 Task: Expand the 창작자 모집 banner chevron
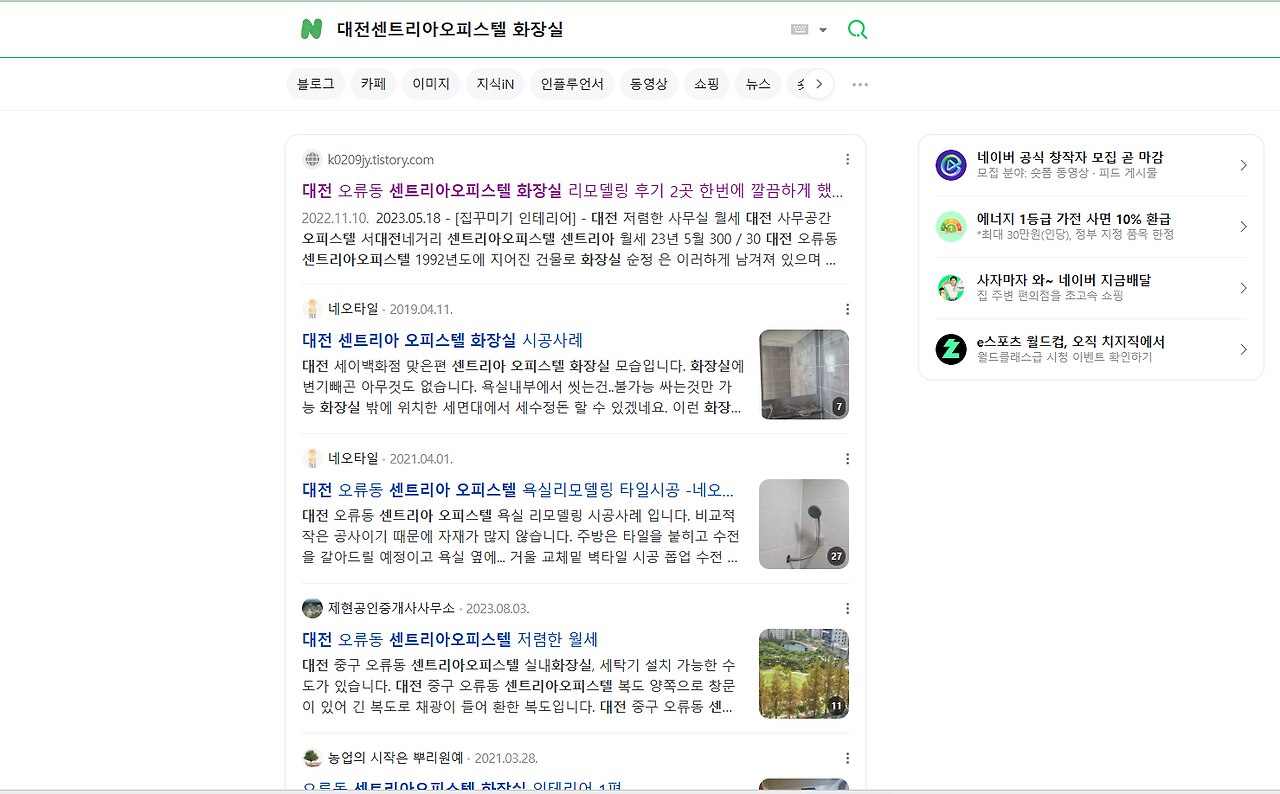(x=1243, y=165)
